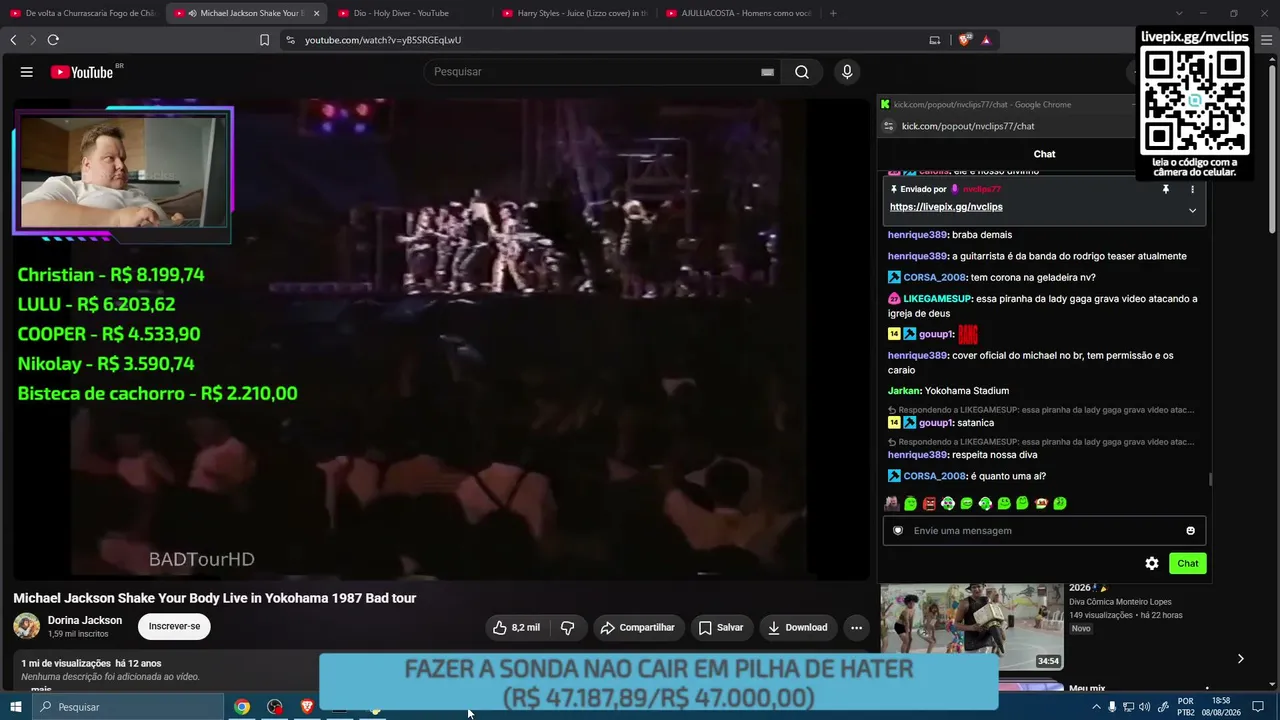Unpin the pinned chat message
The width and height of the screenshot is (1280, 720).
click(x=1165, y=189)
